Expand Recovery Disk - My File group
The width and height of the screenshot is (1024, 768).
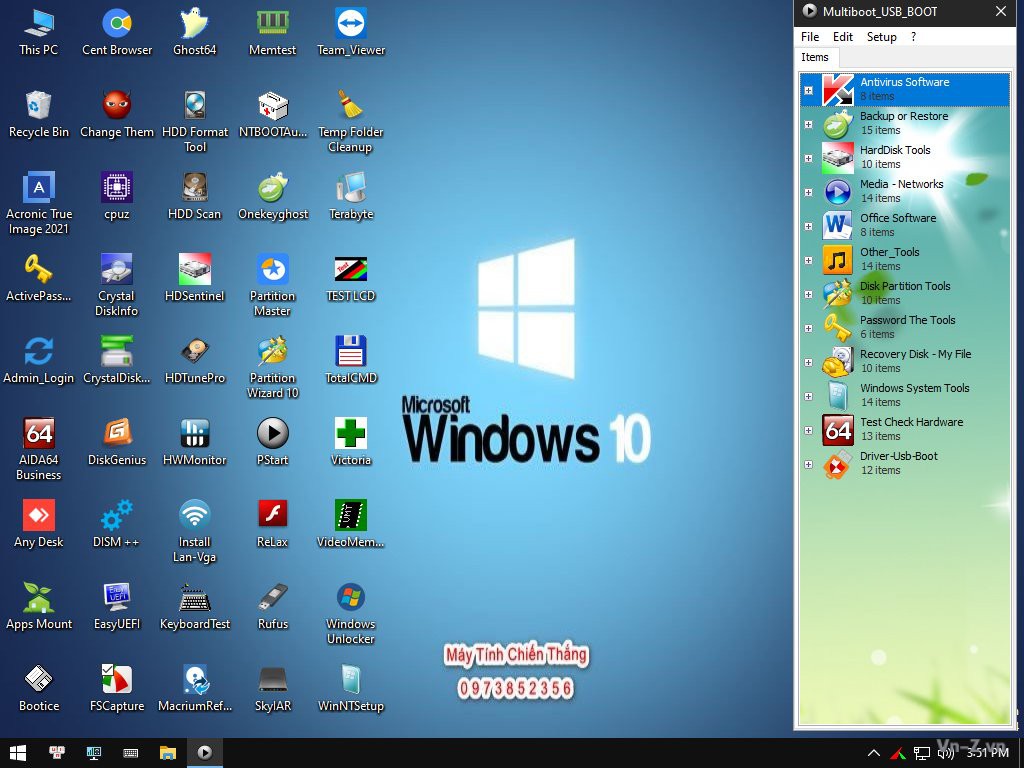[808, 362]
